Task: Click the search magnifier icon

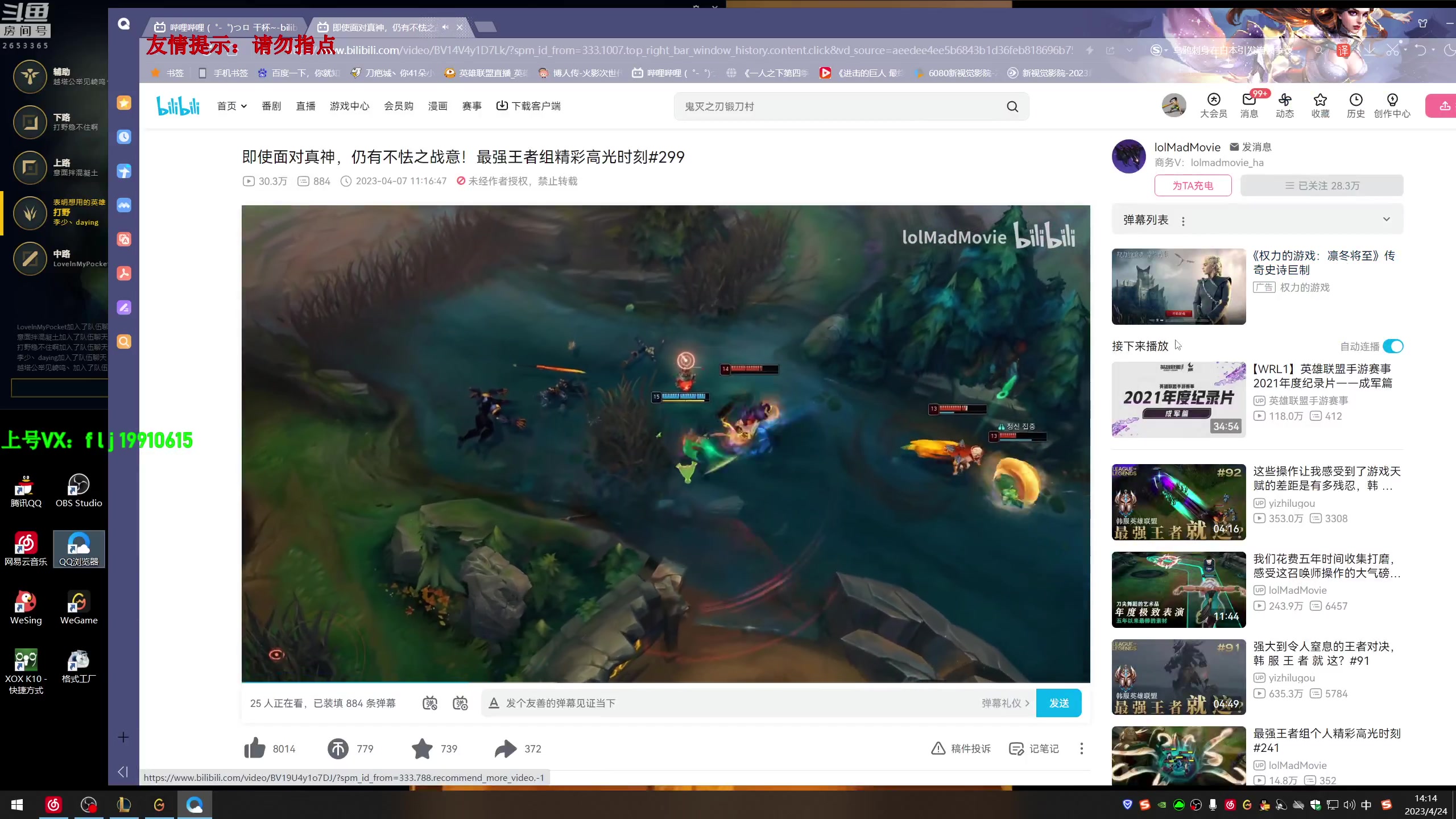Action: [1012, 106]
